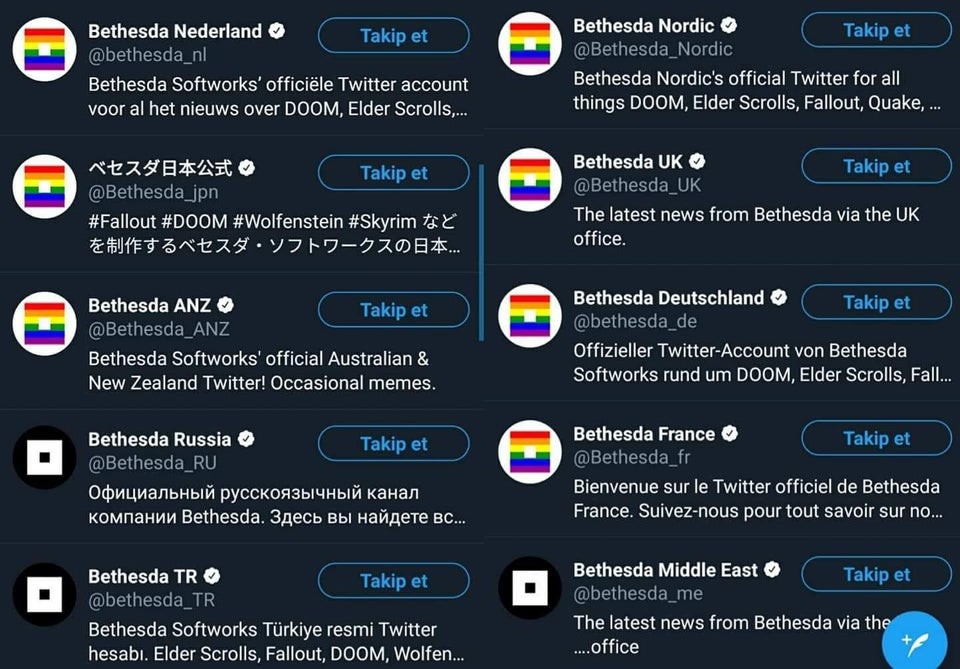Follow the @Bethesda_jpn account
The width and height of the screenshot is (960, 669).
394,173
